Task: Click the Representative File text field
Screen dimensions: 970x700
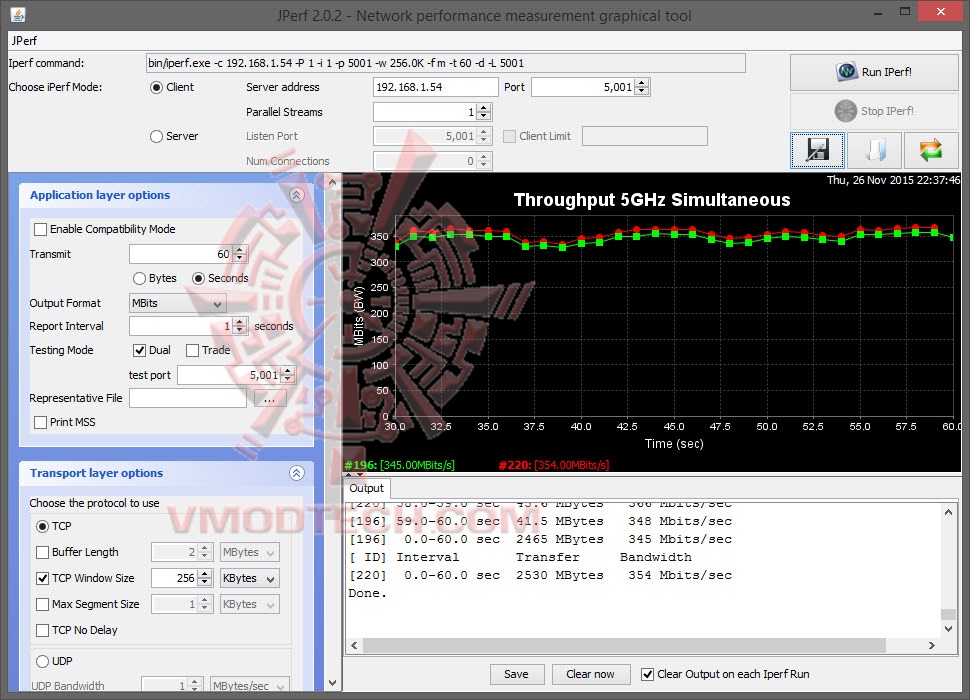Action: point(188,398)
